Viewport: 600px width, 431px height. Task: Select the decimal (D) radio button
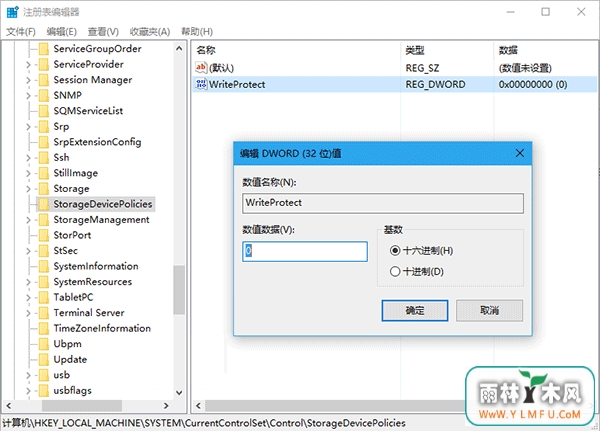(x=395, y=272)
